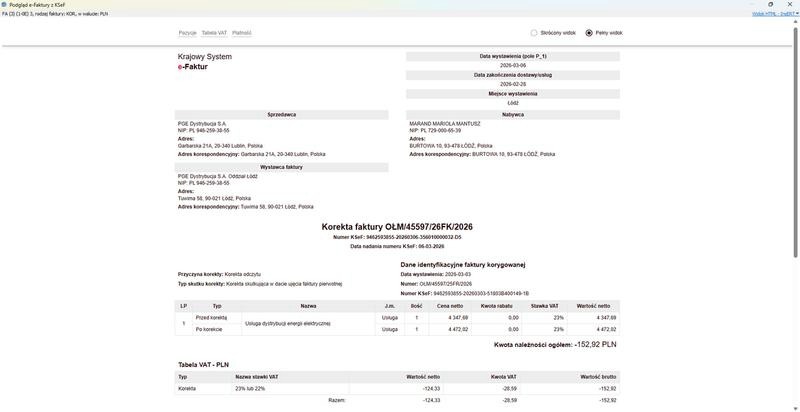Click Przyczyna korekty: Korekta odczytu
Screen dimensions: 800x412
pyautogui.click(x=219, y=274)
